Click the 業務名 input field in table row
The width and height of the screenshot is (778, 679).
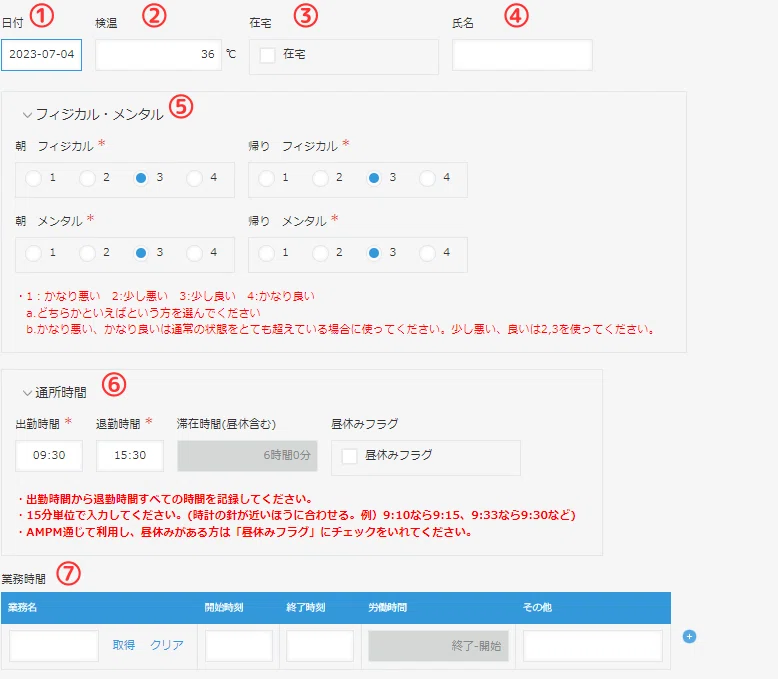54,646
